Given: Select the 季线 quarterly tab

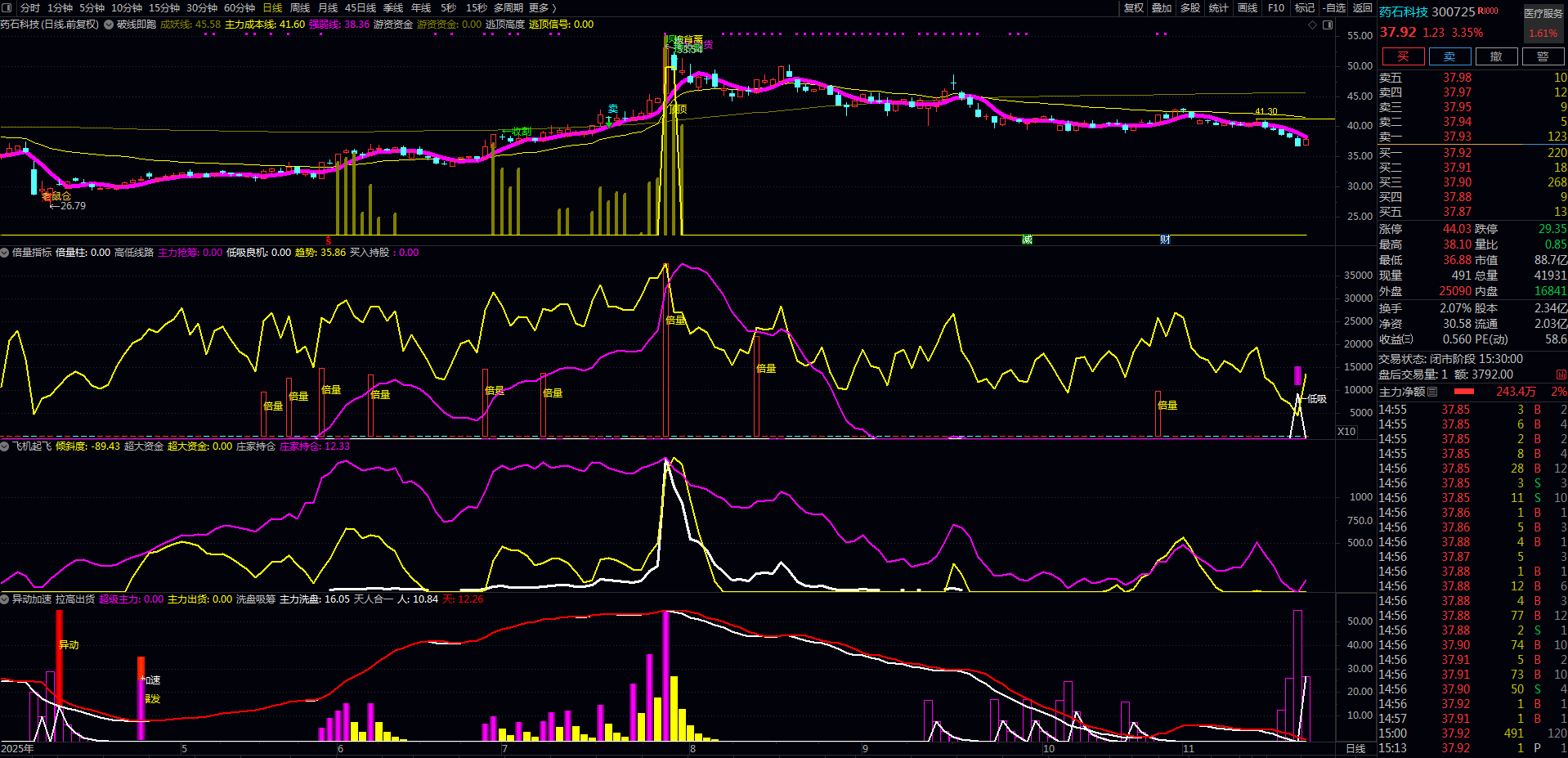Looking at the screenshot, I should point(393,7).
